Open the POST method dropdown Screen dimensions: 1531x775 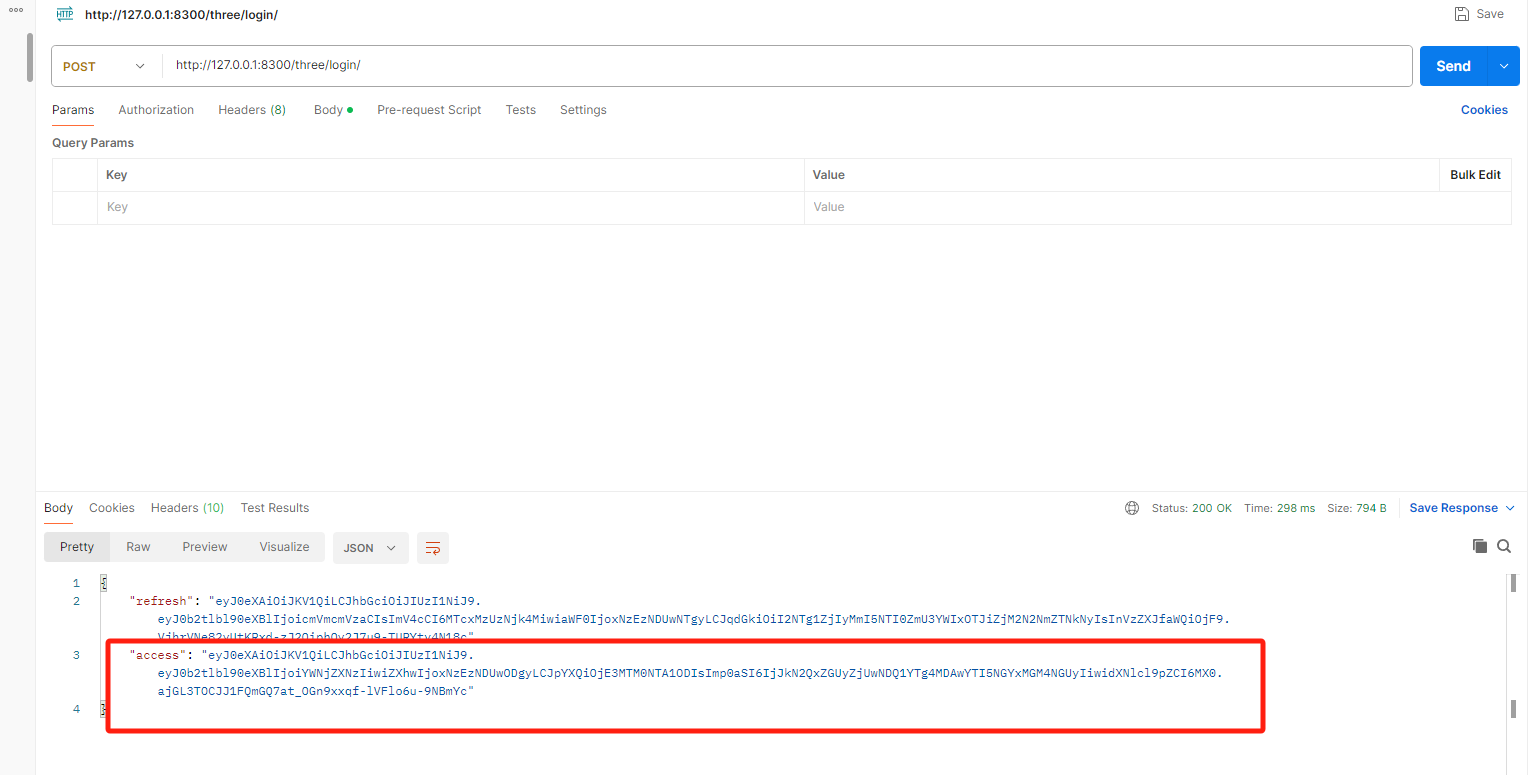(x=104, y=66)
